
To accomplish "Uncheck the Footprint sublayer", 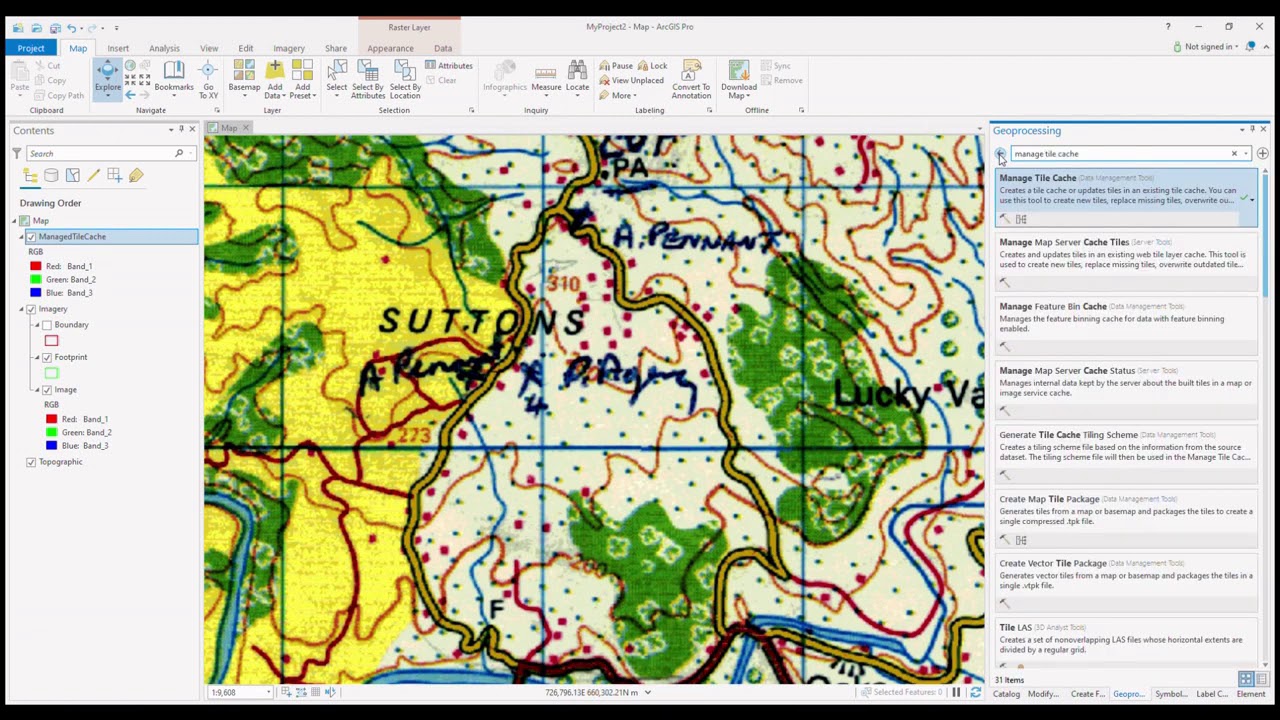I will pyautogui.click(x=47, y=357).
